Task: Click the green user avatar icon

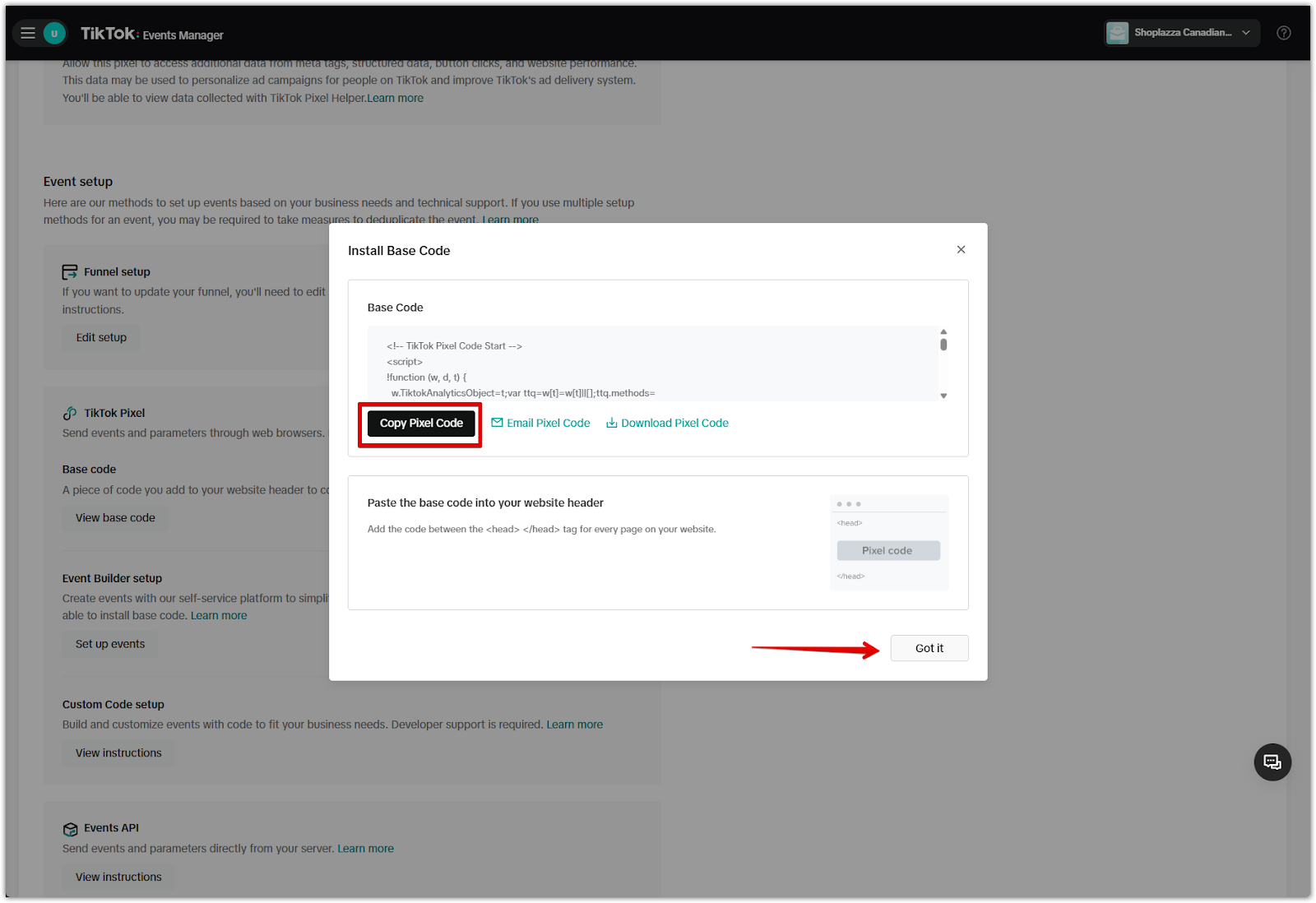Action: pyautogui.click(x=54, y=33)
